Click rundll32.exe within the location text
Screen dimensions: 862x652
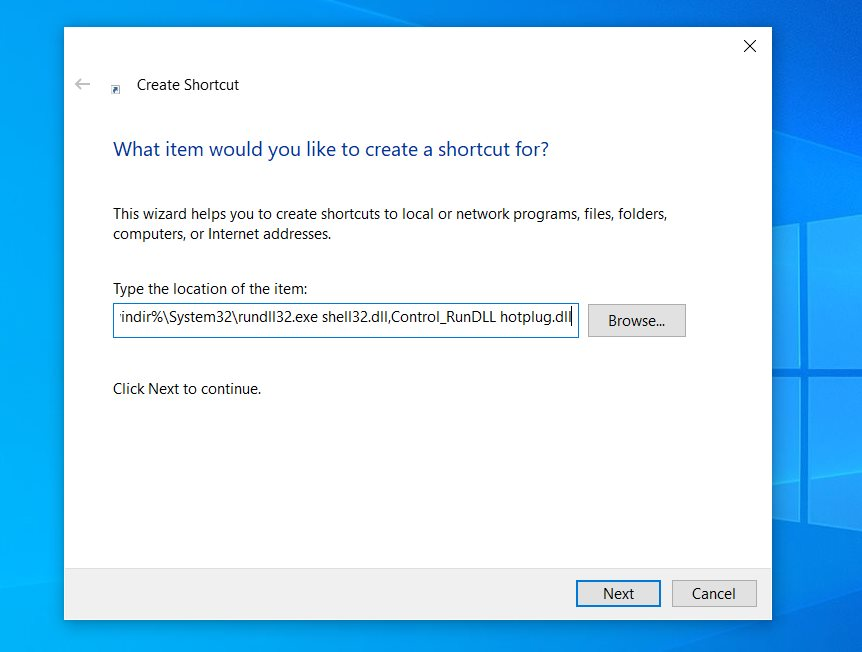(278, 317)
